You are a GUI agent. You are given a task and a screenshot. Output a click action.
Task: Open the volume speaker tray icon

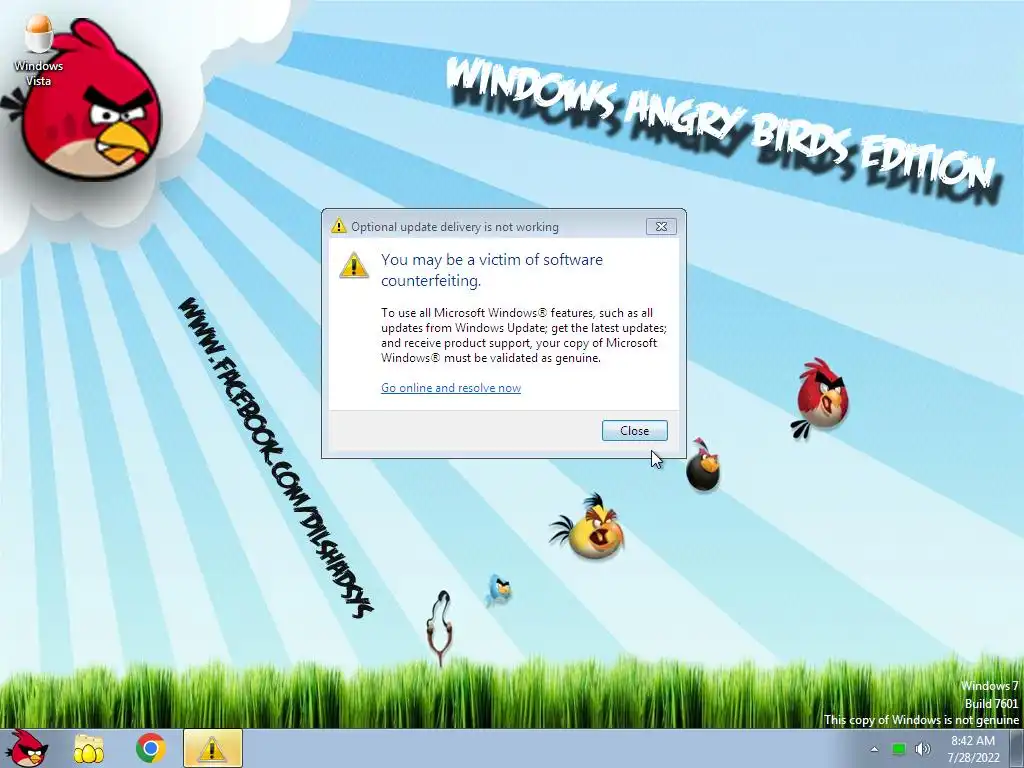pos(923,749)
